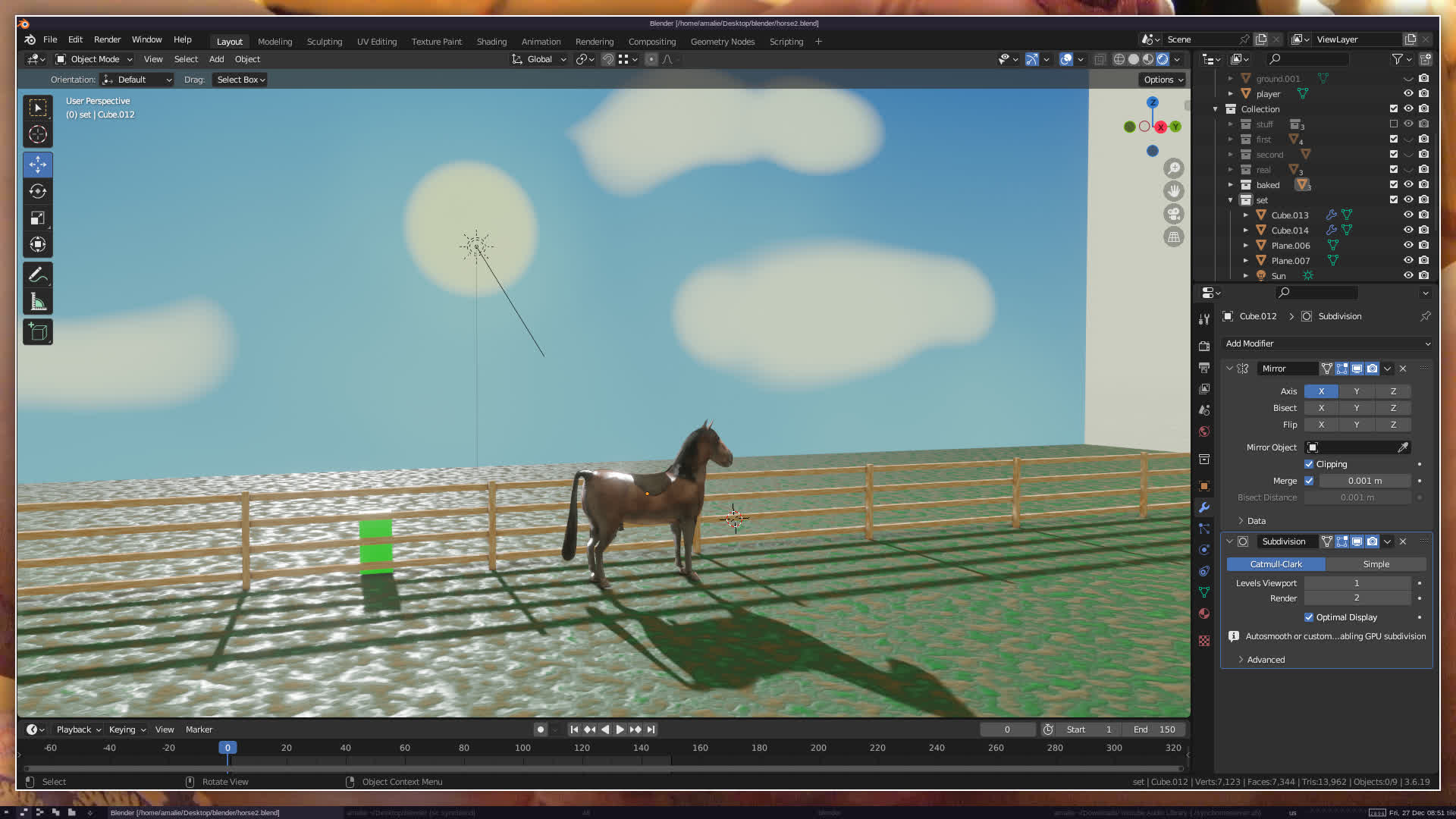Enable the Y mirror axis button
The image size is (1456, 819).
click(1356, 391)
